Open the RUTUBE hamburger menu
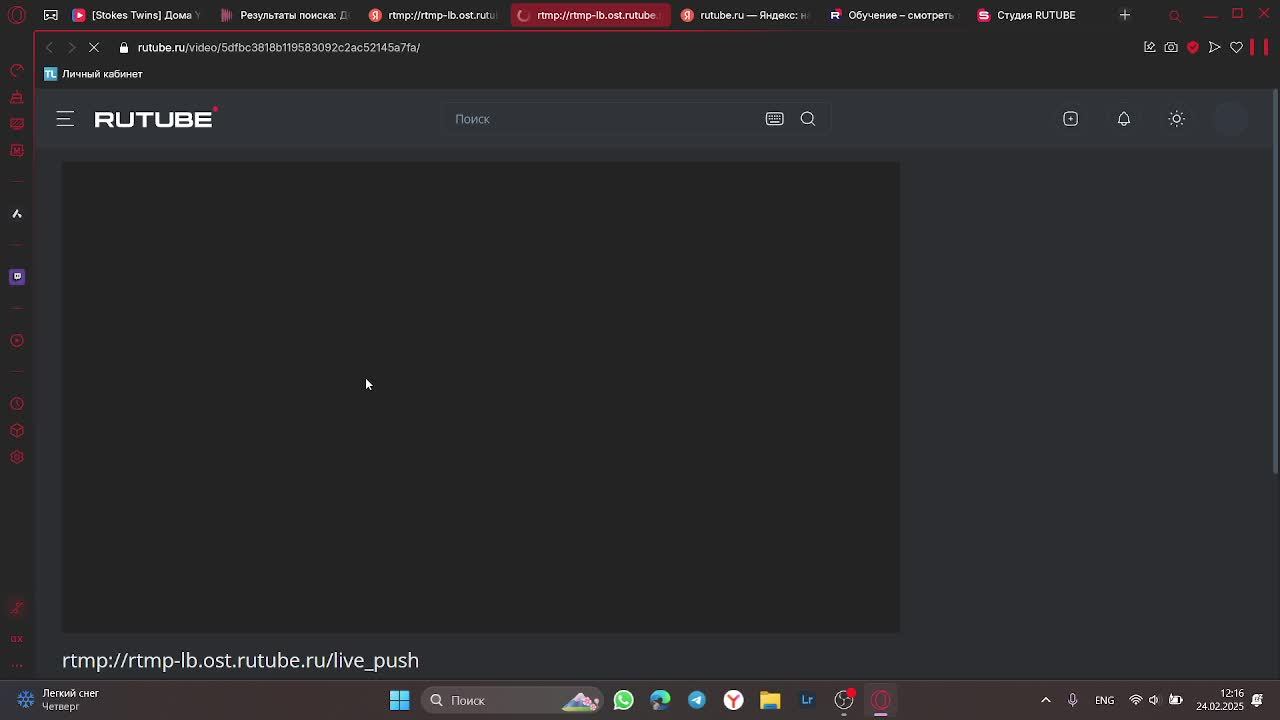Viewport: 1280px width, 720px height. (65, 119)
